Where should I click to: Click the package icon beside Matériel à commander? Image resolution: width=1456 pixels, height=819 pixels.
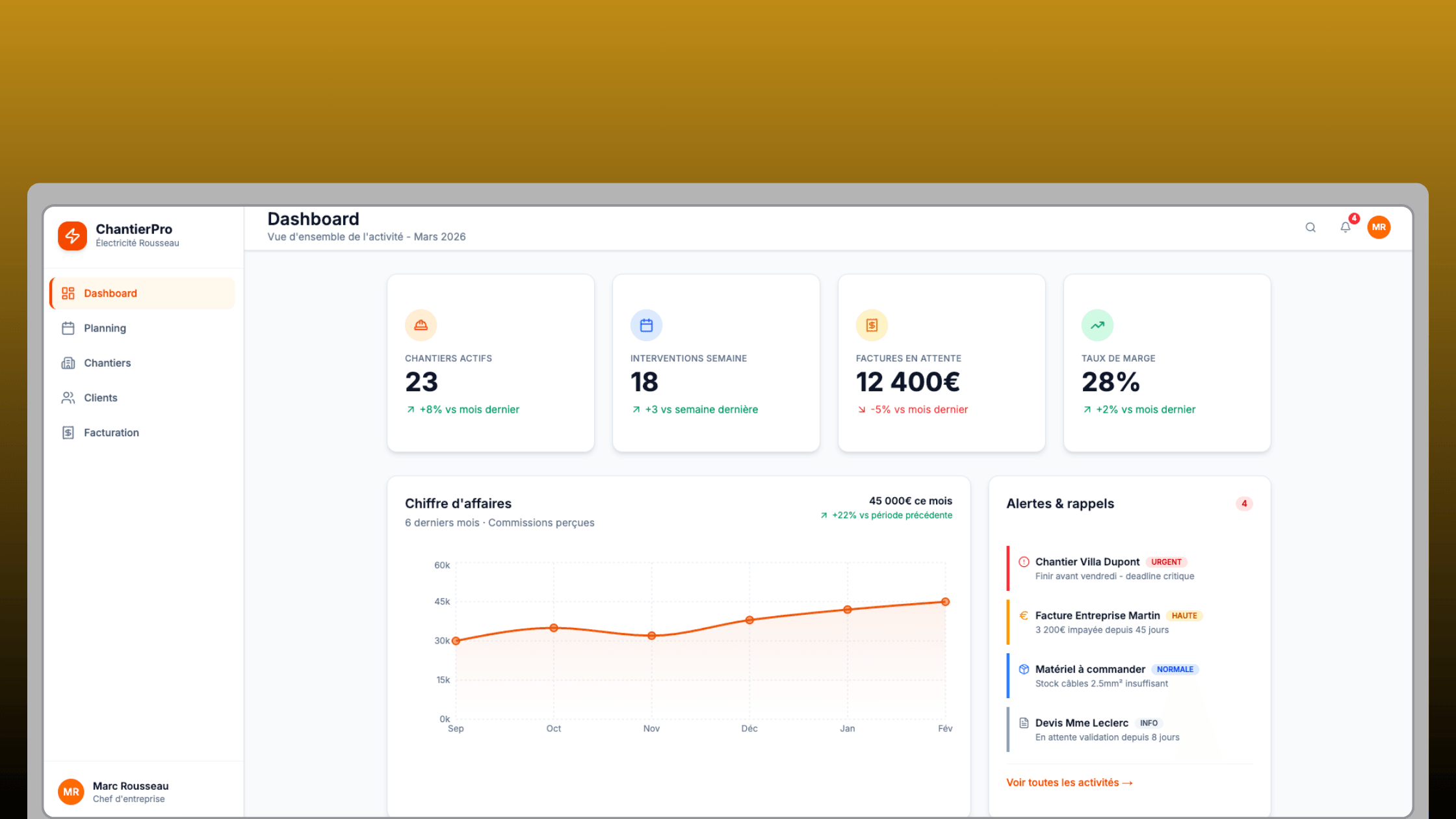tap(1023, 668)
